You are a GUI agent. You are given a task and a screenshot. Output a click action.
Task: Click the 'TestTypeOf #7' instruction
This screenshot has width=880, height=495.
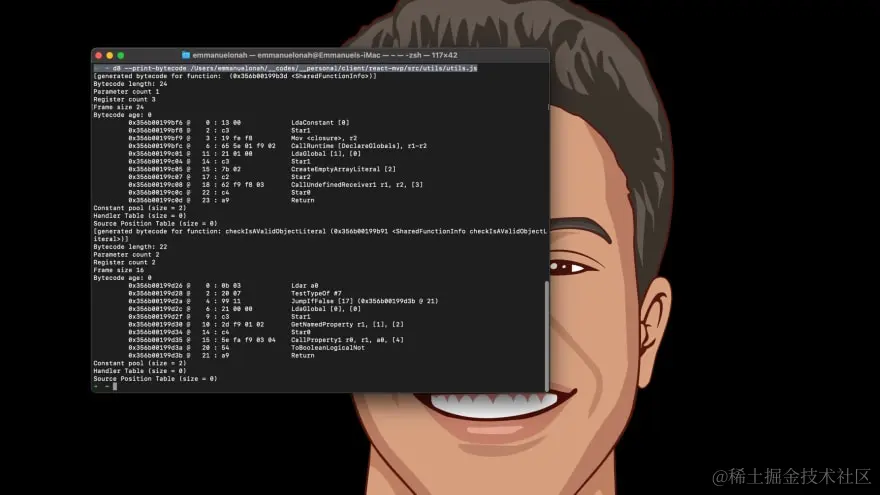(x=316, y=294)
